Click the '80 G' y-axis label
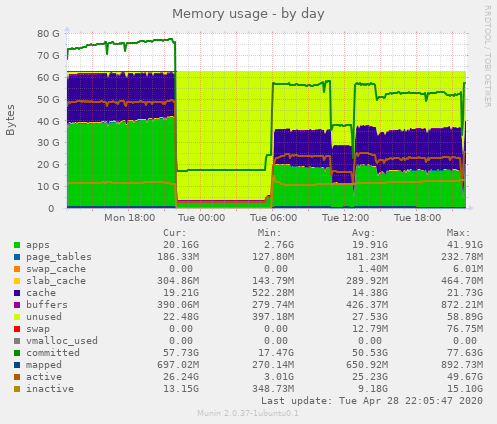Image resolution: width=497 pixels, height=424 pixels. click(x=48, y=34)
